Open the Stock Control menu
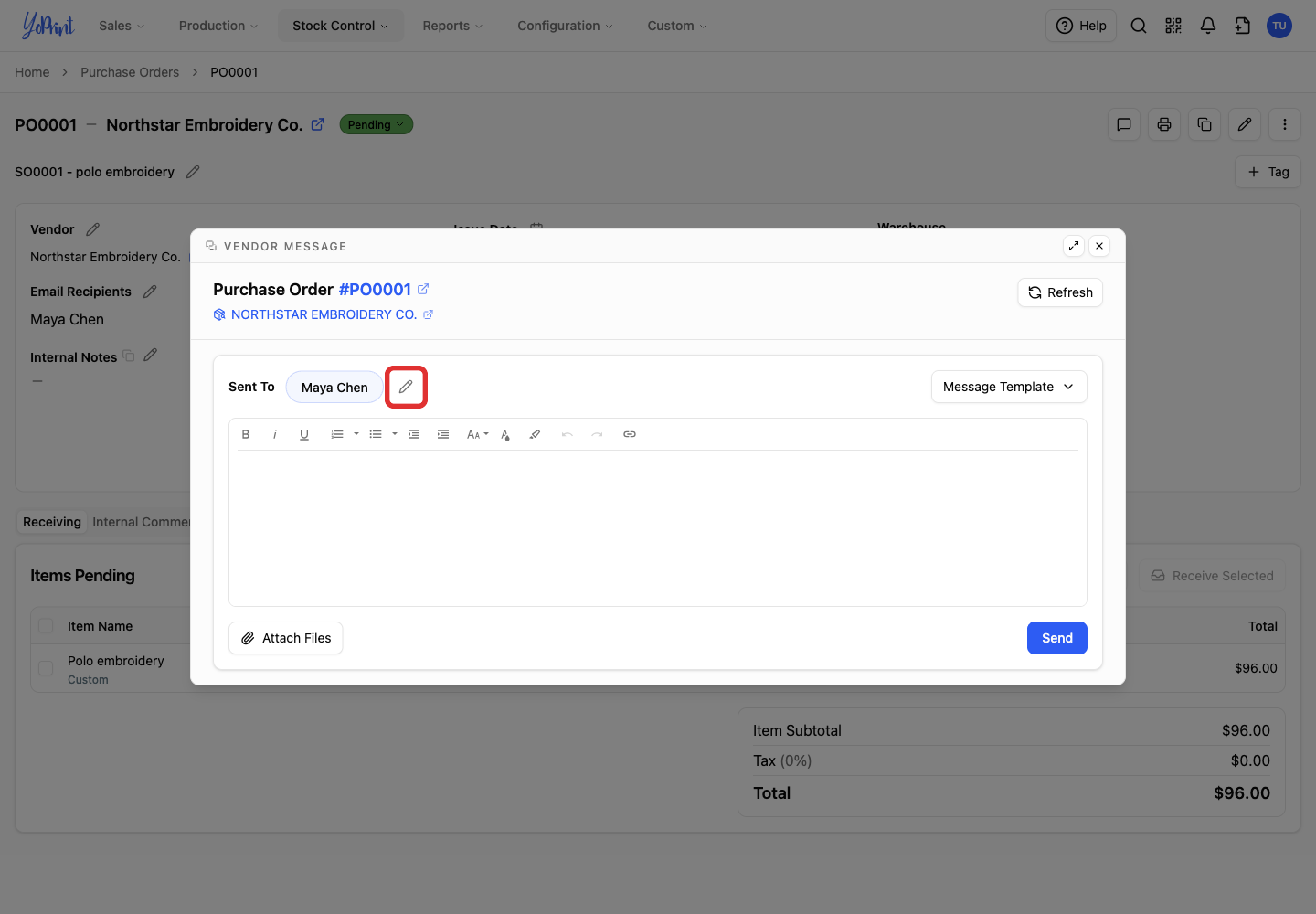This screenshot has width=1316, height=914. [340, 26]
